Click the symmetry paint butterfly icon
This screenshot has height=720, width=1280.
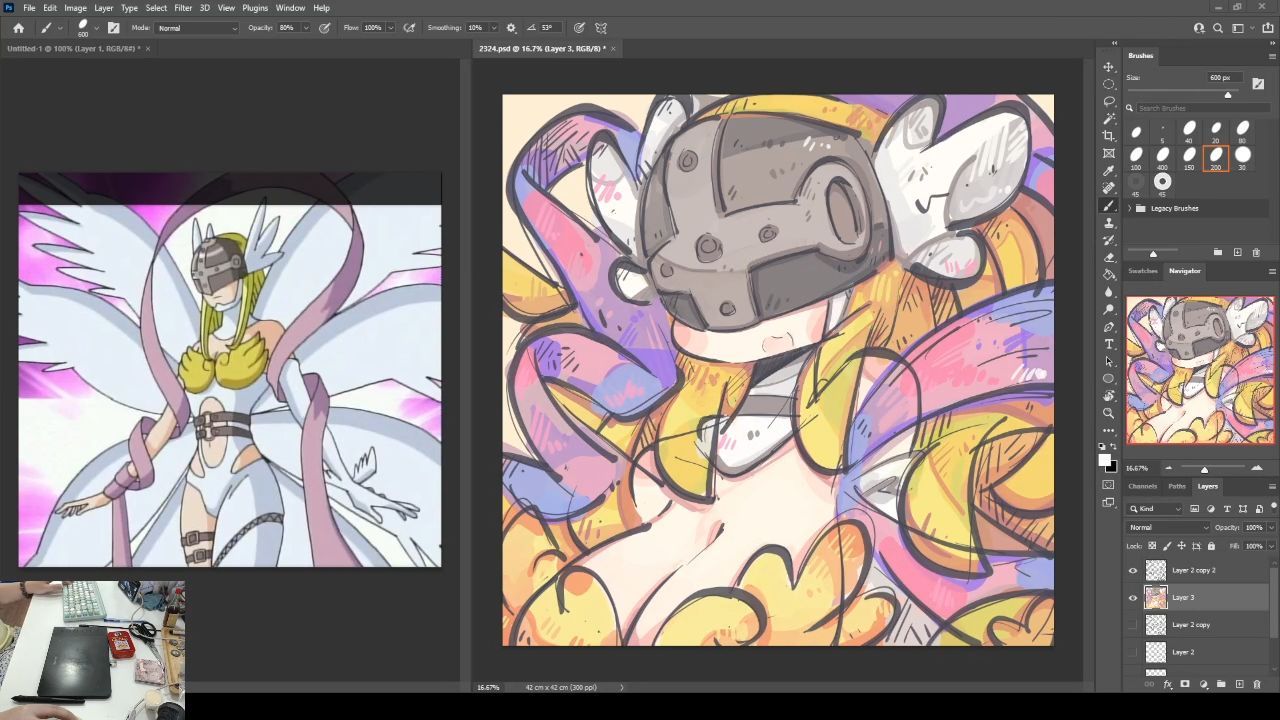tap(601, 28)
